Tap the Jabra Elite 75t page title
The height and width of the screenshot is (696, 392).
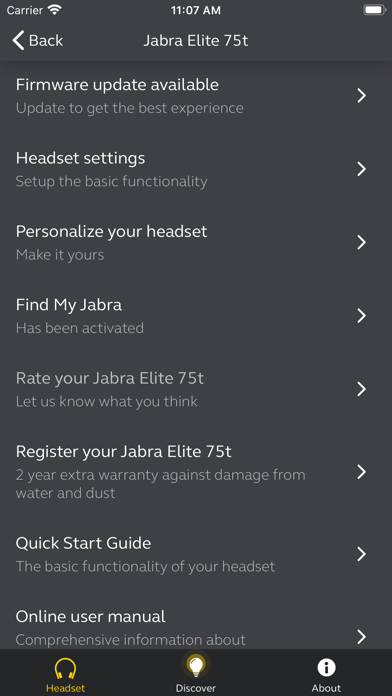[x=196, y=40]
